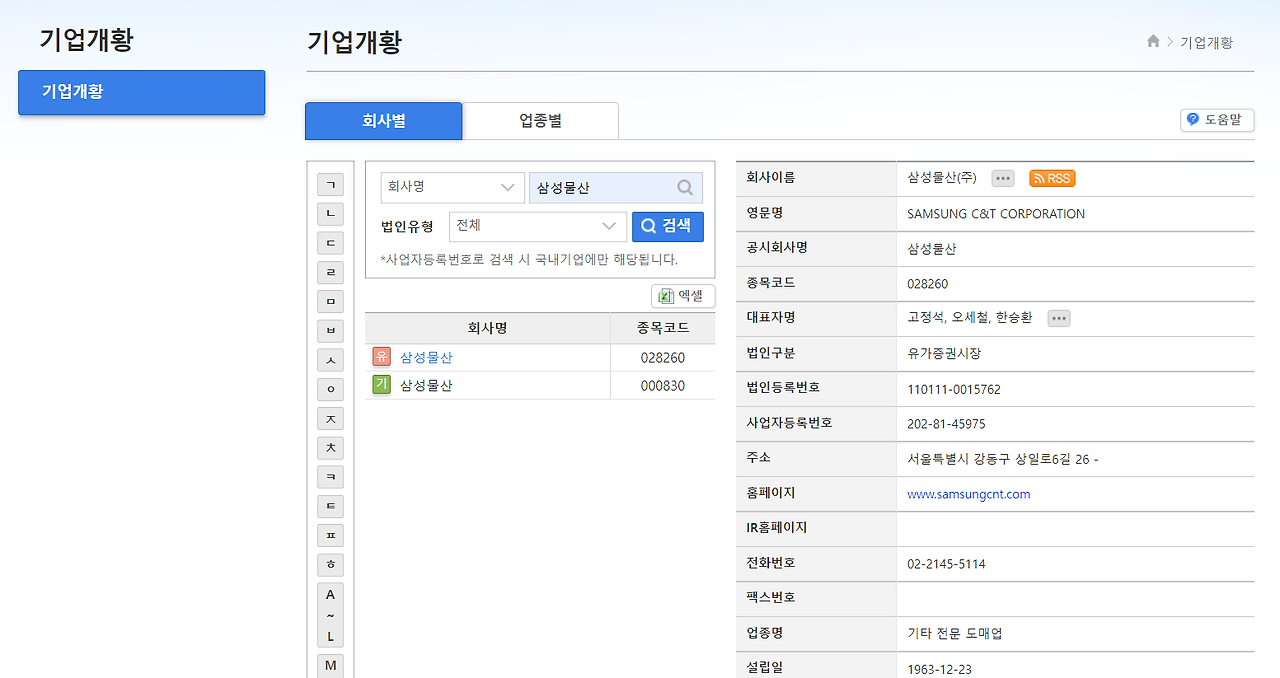This screenshot has width=1280, height=678.
Task: Switch to the 회사별 tab
Action: (x=384, y=121)
